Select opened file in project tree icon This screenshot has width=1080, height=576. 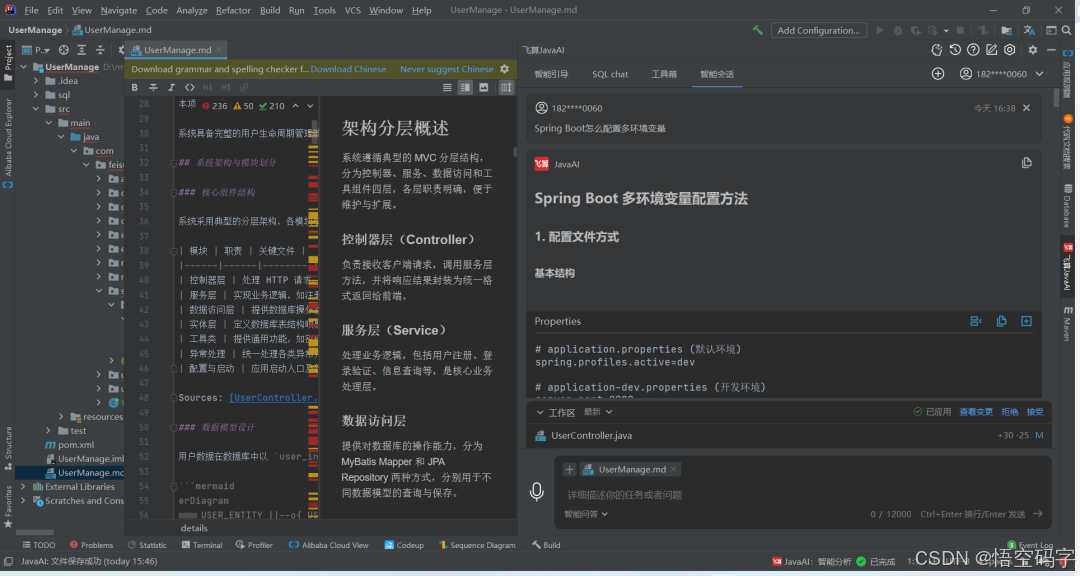tap(63, 50)
